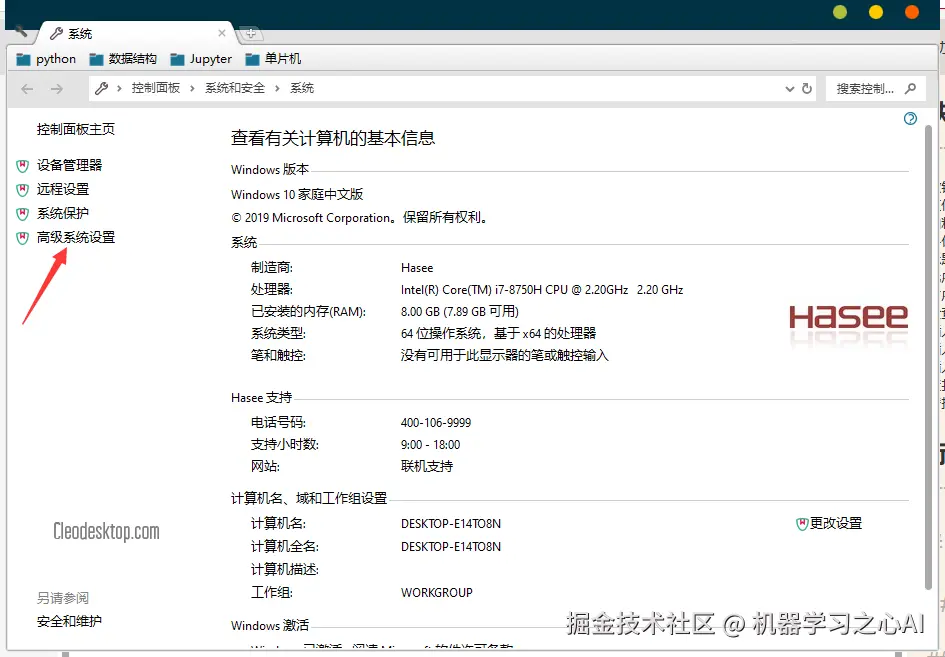Open 设备管理器 from the sidebar
The width and height of the screenshot is (945, 657).
tap(69, 165)
